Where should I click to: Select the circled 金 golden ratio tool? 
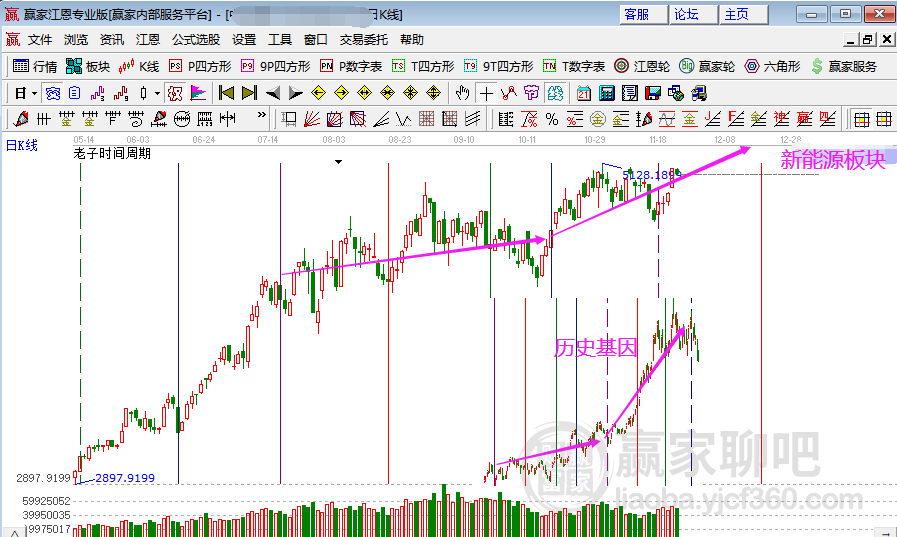[x=598, y=119]
